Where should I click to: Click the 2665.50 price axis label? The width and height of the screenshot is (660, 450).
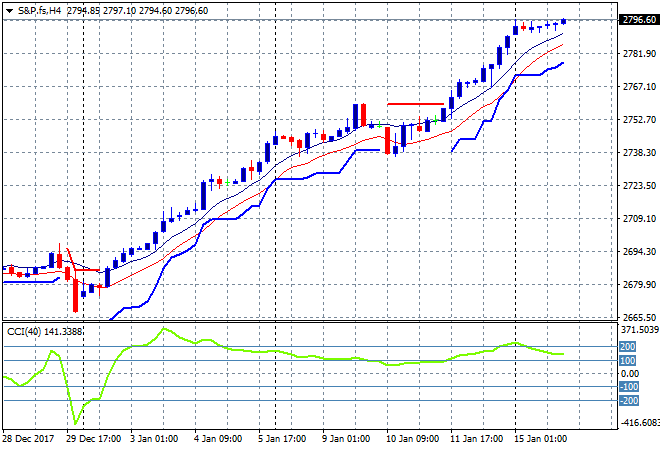tap(639, 317)
